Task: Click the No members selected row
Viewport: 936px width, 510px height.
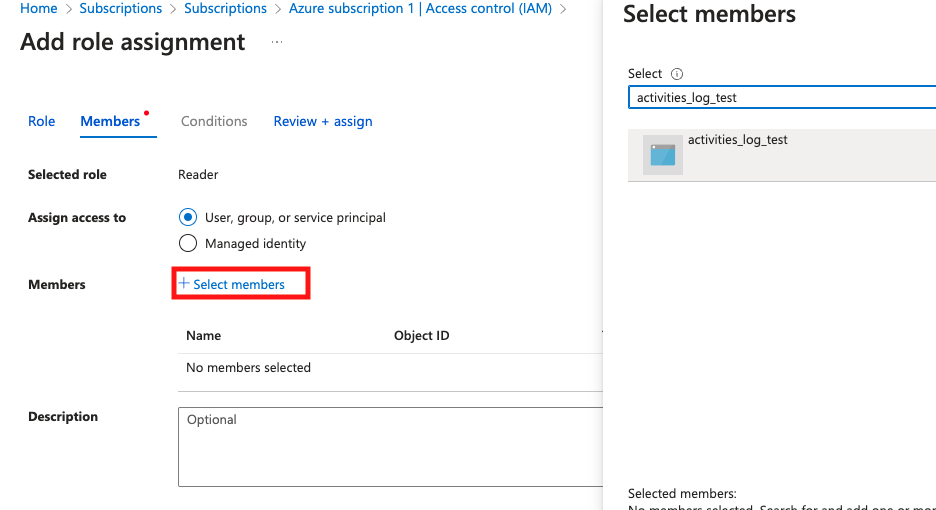Action: pos(390,368)
